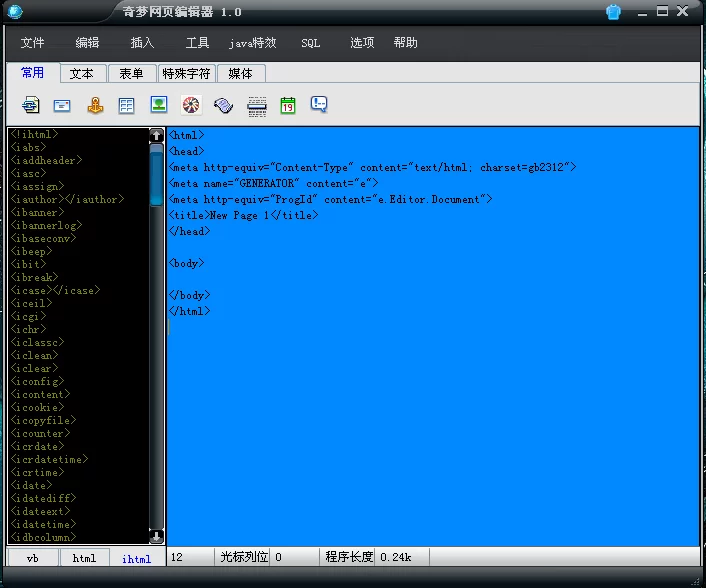
Task: Select the vb tag list tab
Action: click(x=32, y=558)
